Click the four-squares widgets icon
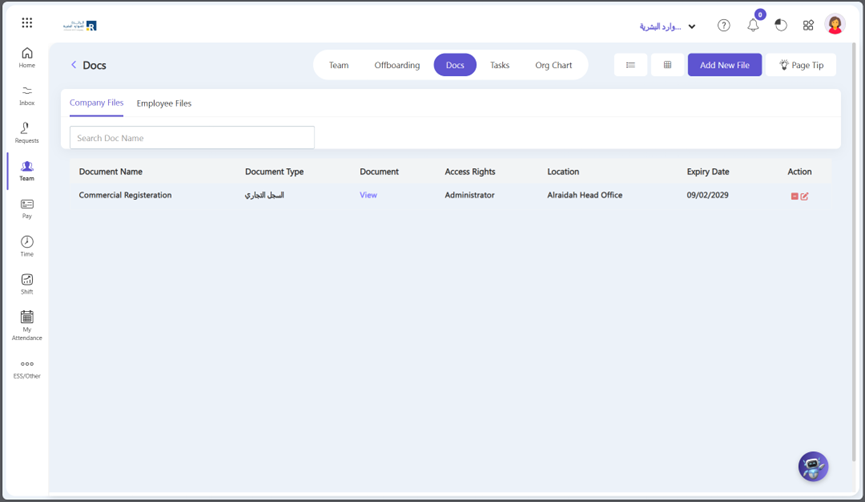The image size is (865, 502). coord(808,25)
